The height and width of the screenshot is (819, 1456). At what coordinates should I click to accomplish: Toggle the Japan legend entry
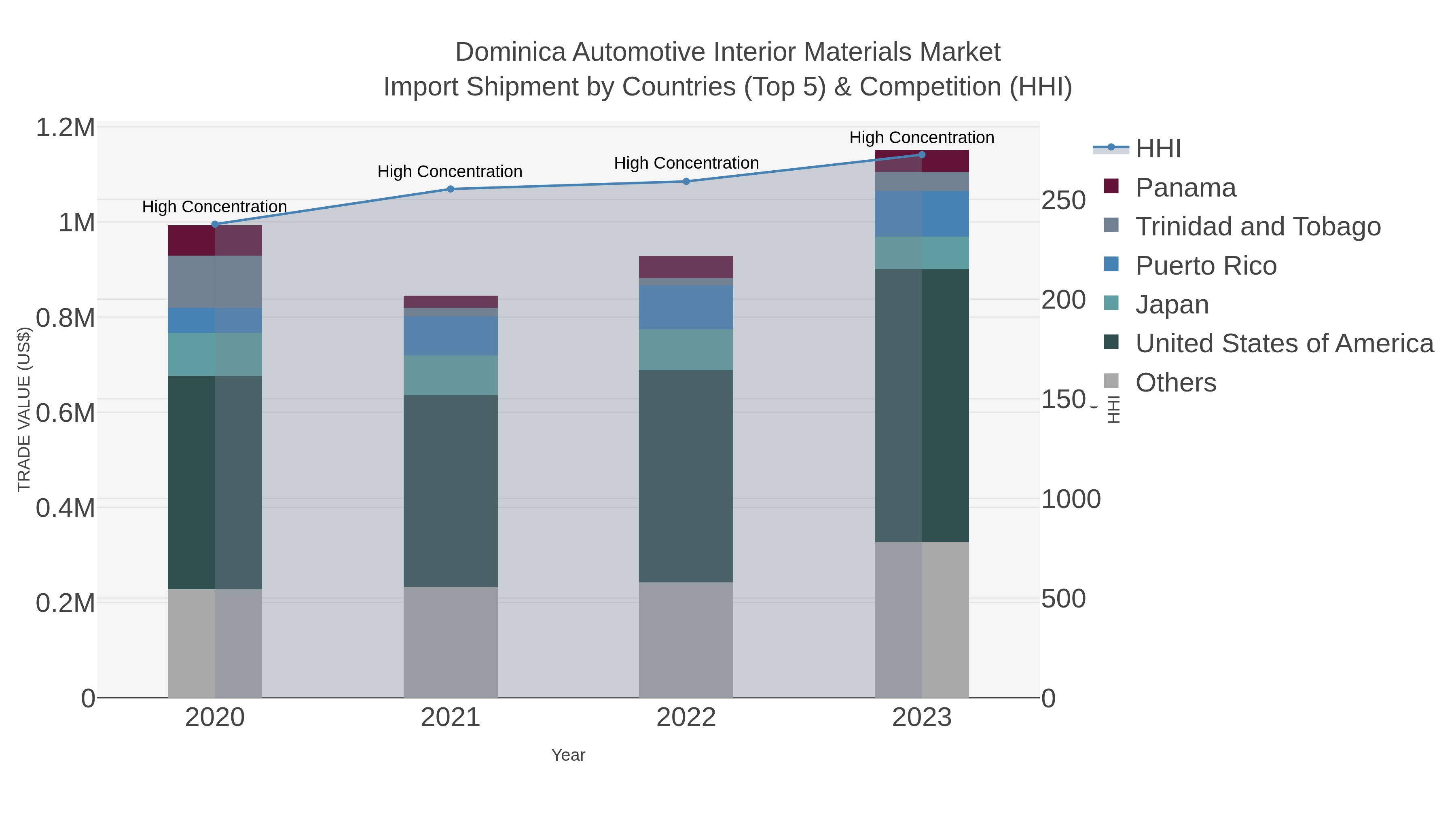coord(1156,304)
